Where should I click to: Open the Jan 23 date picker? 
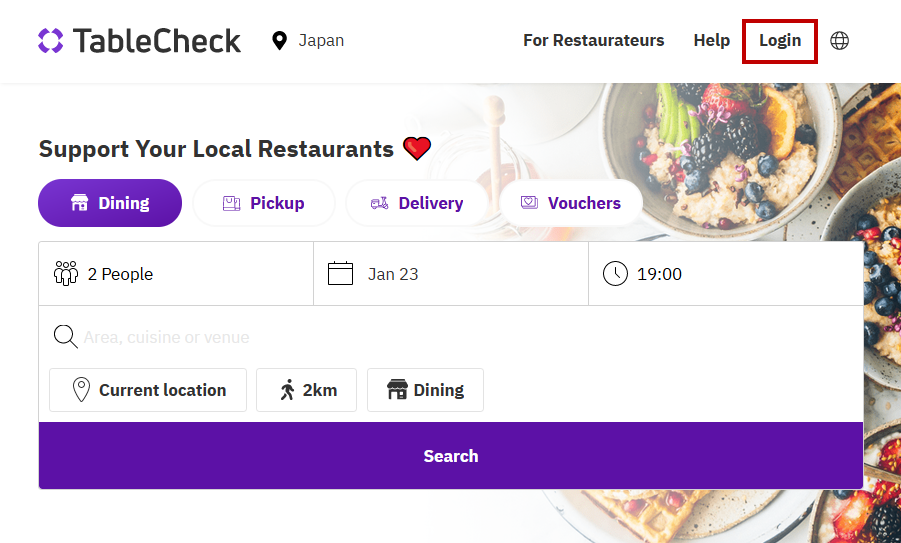pos(450,274)
